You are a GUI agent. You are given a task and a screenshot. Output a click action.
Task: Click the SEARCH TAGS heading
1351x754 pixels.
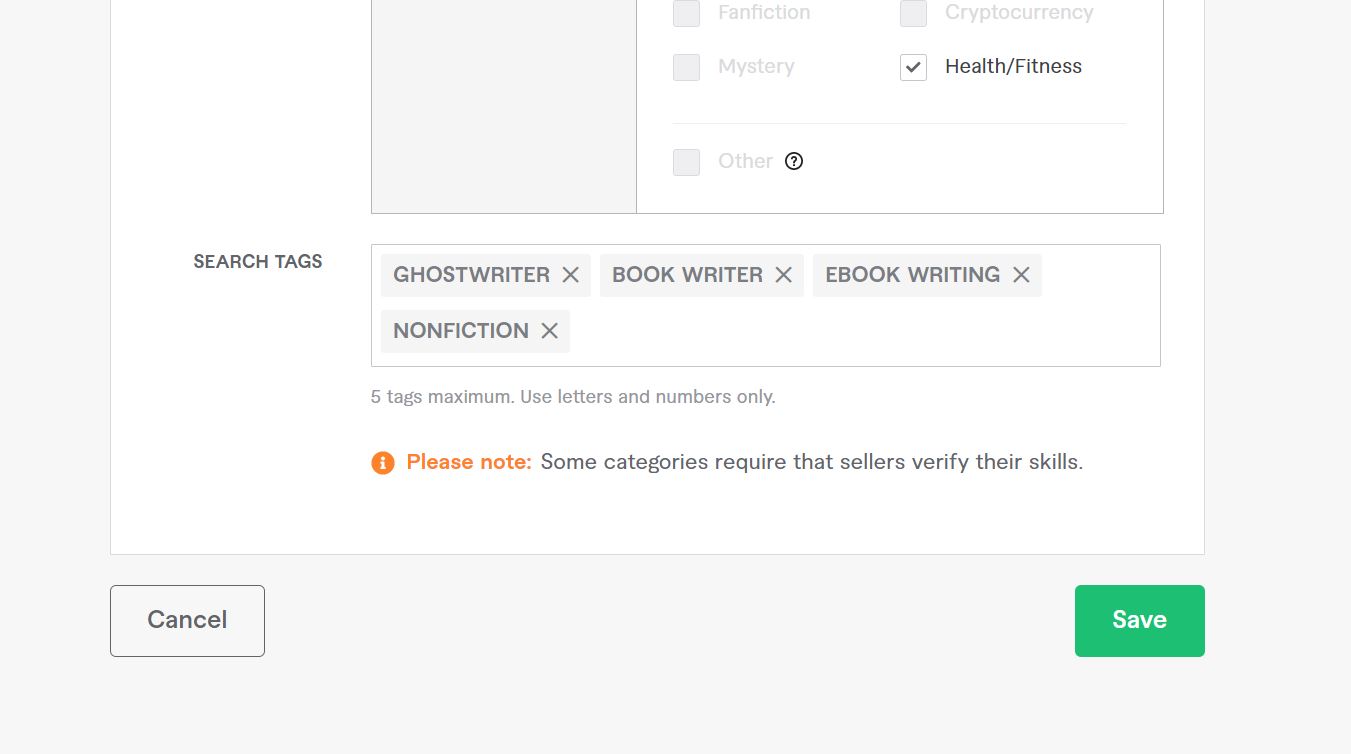tap(258, 262)
